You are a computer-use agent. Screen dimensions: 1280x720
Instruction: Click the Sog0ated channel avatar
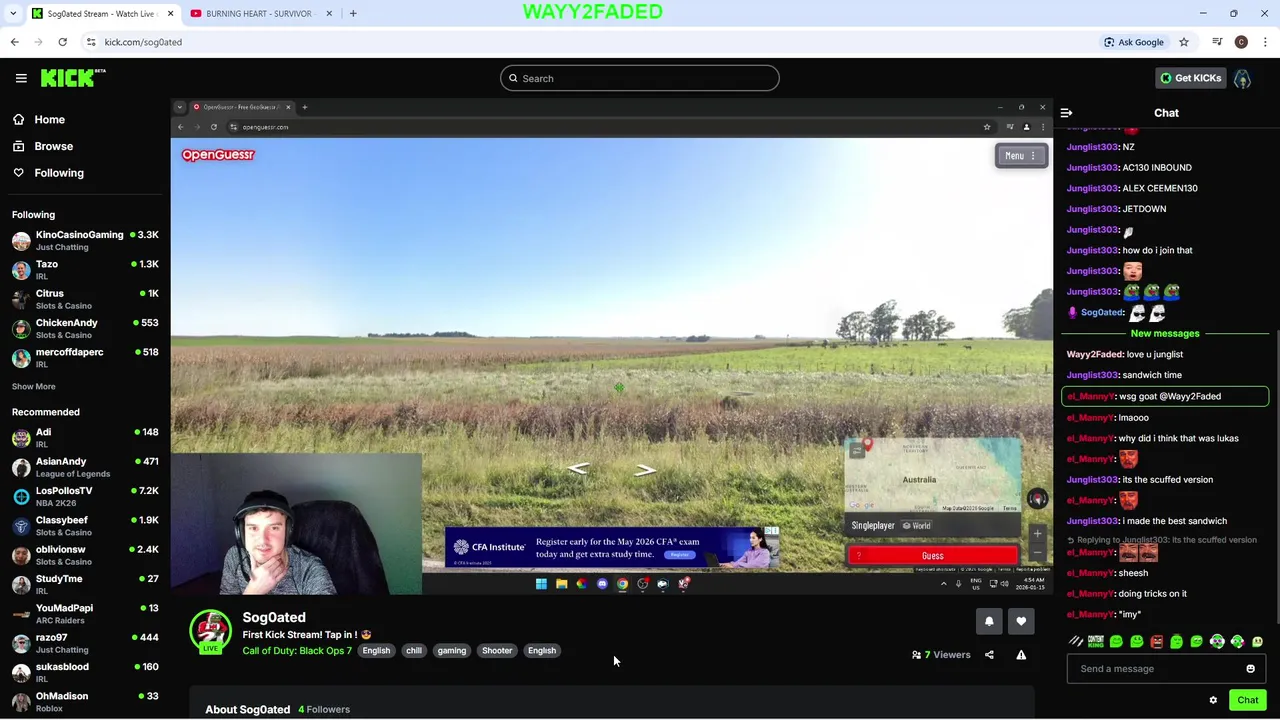(x=210, y=630)
